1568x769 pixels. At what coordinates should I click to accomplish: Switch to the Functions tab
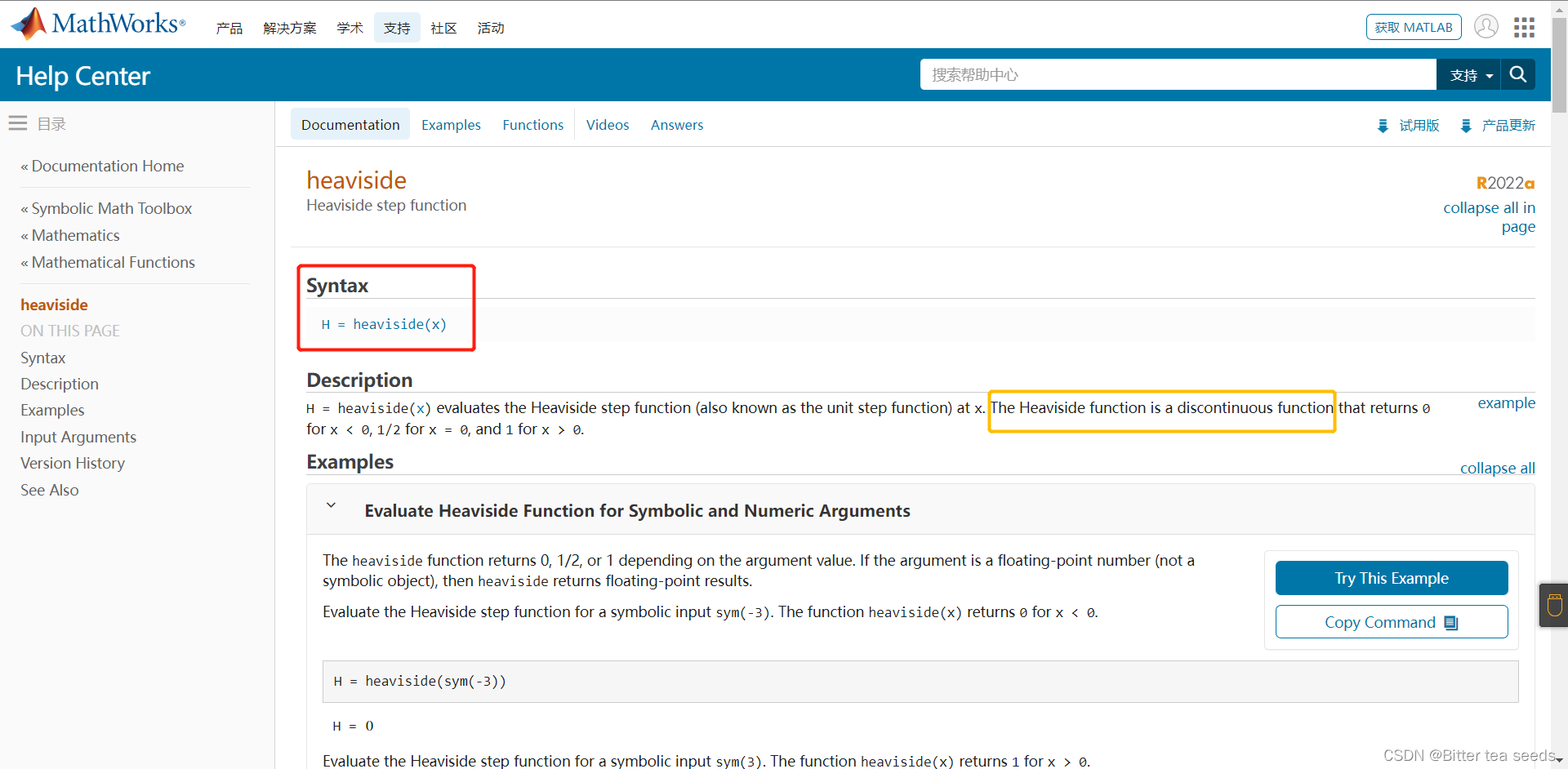[532, 124]
